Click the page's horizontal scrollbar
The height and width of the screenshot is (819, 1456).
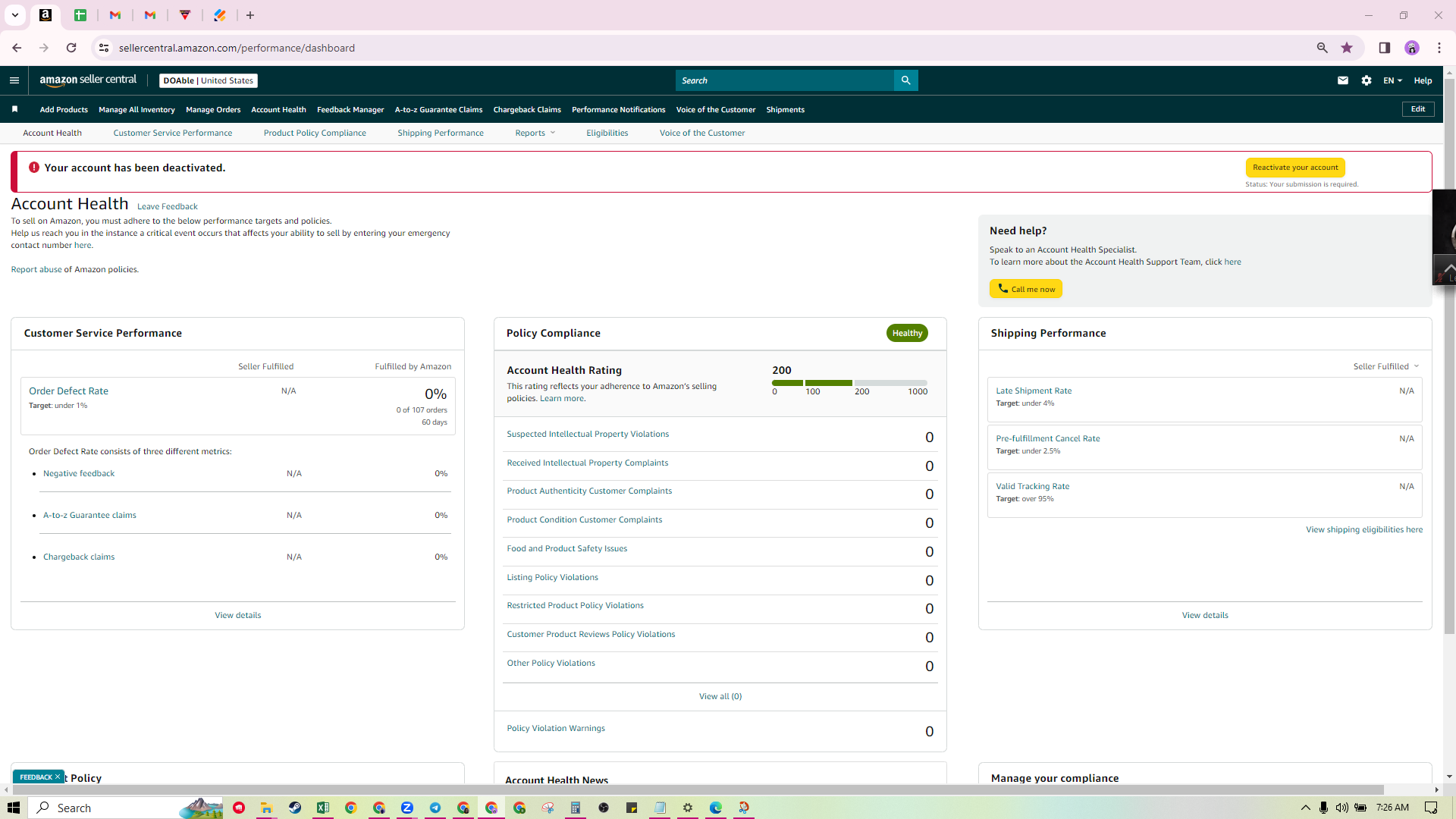point(697,789)
